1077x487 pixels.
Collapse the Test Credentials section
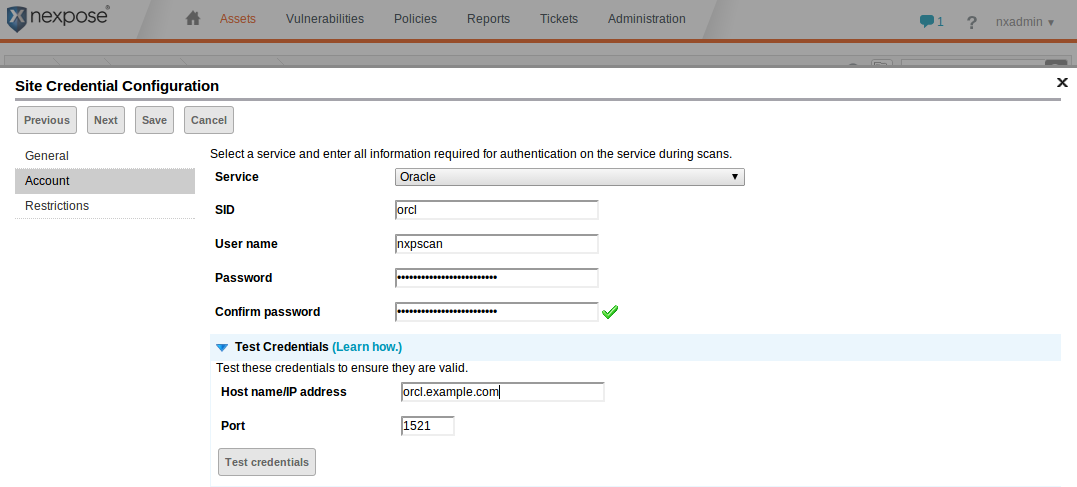pos(222,347)
